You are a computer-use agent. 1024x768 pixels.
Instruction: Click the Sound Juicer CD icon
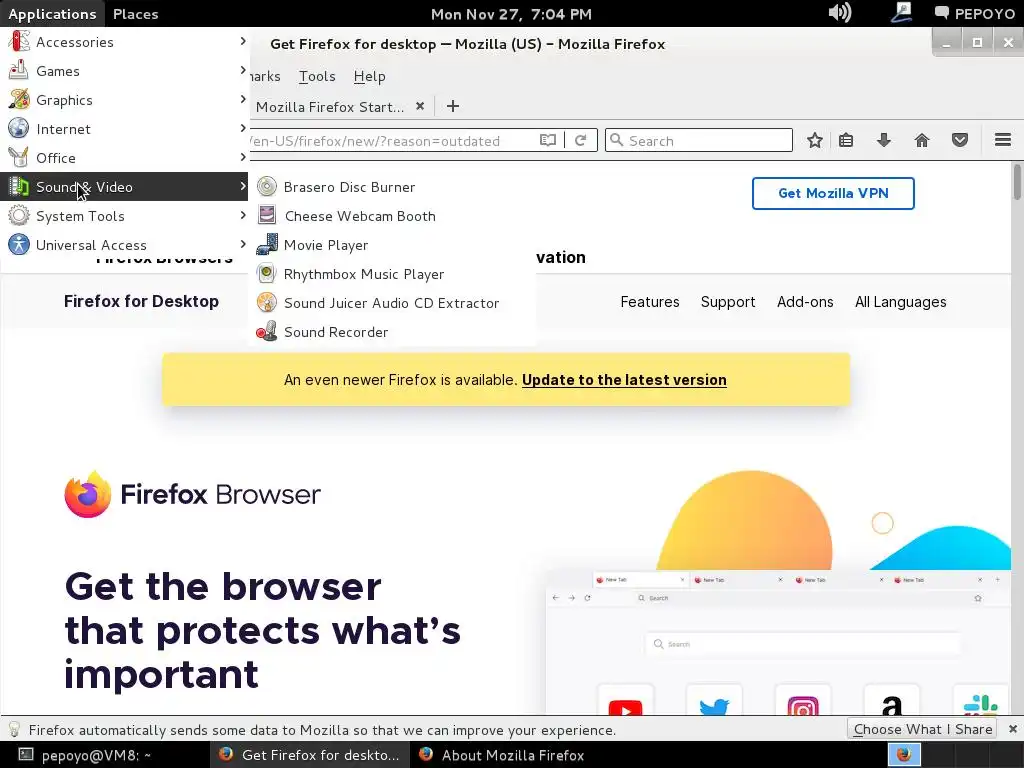266,303
